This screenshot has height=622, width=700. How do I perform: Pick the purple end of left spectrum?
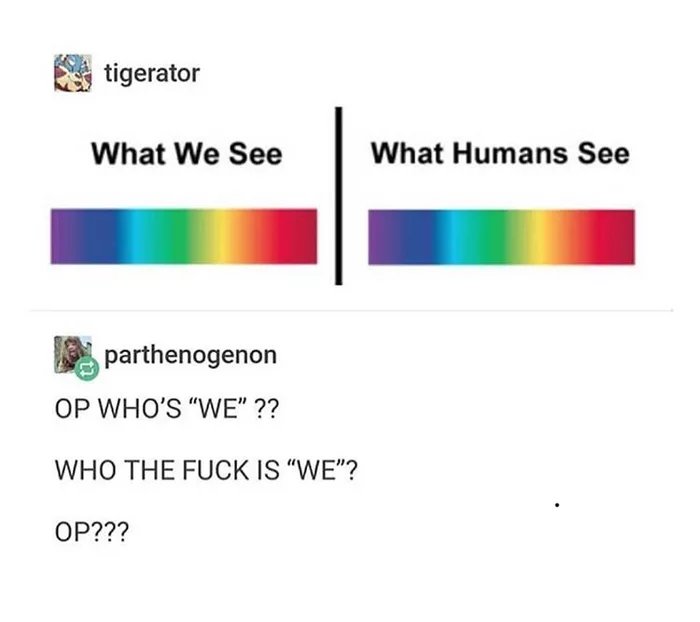62,236
